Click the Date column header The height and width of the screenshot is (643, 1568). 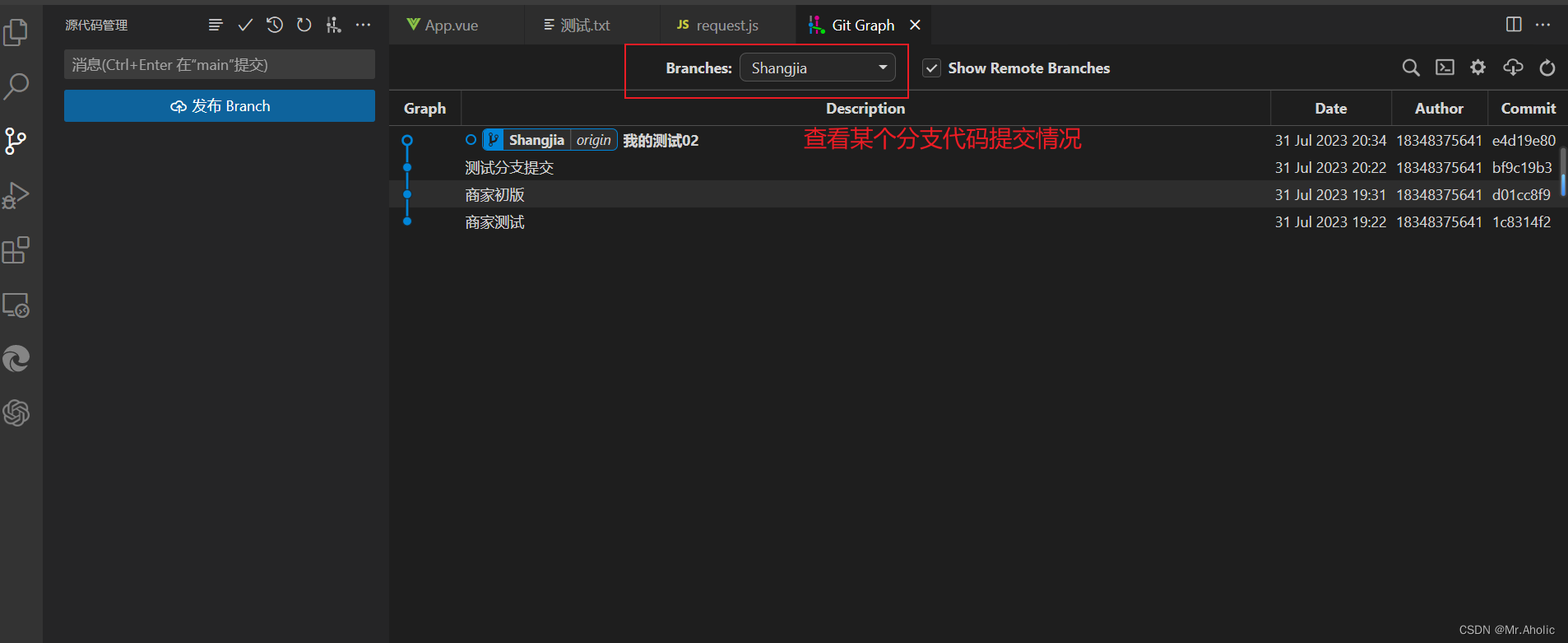coord(1330,109)
